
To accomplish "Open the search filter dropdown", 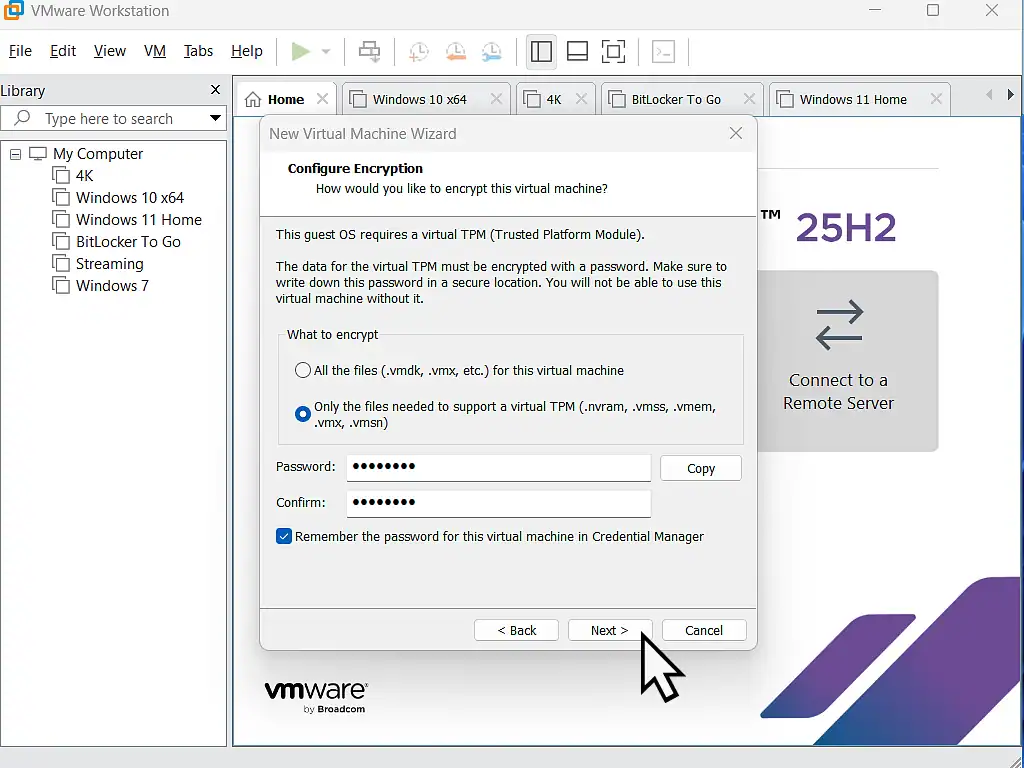I will point(215,118).
